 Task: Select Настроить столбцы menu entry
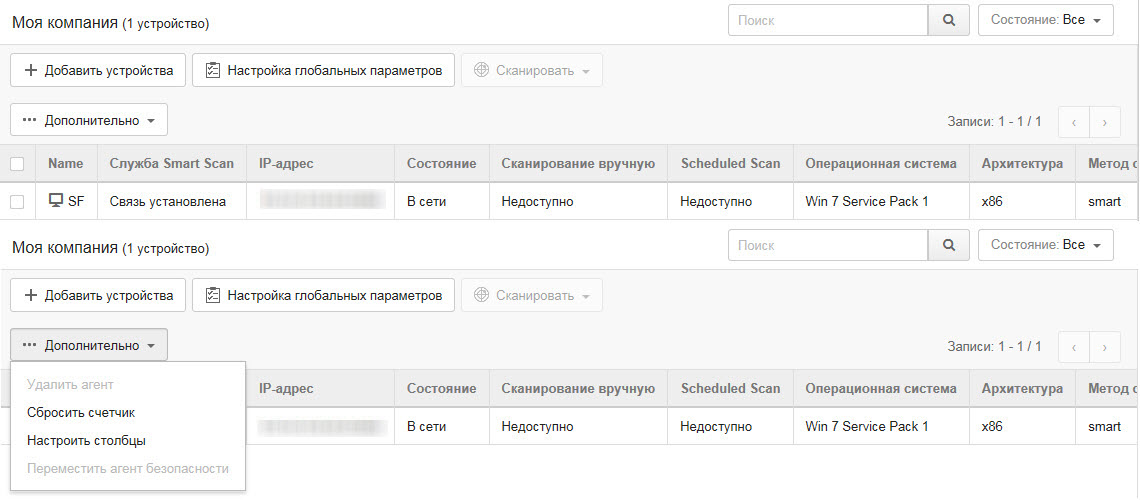point(86,440)
